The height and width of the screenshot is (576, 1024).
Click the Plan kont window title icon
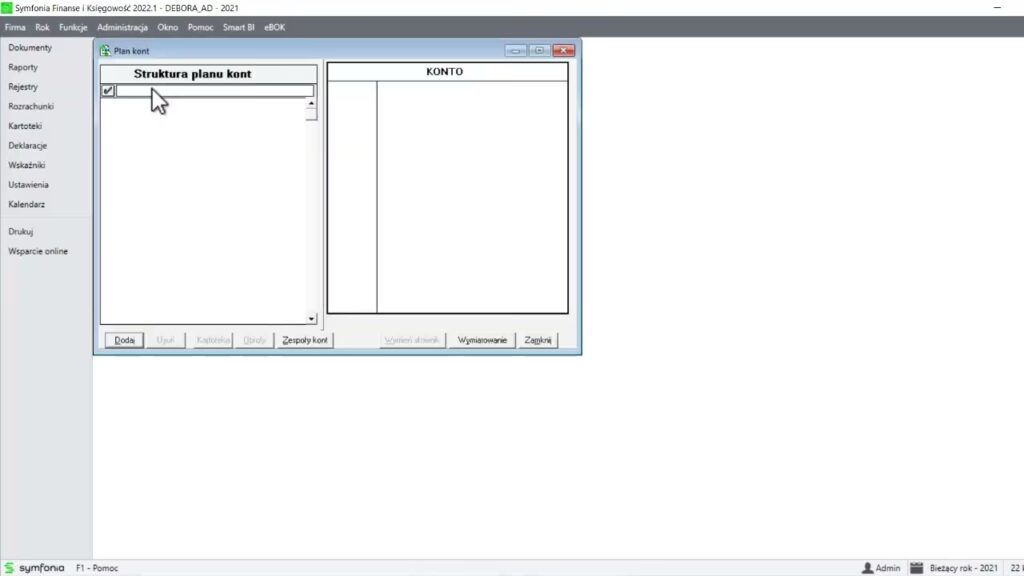click(105, 51)
